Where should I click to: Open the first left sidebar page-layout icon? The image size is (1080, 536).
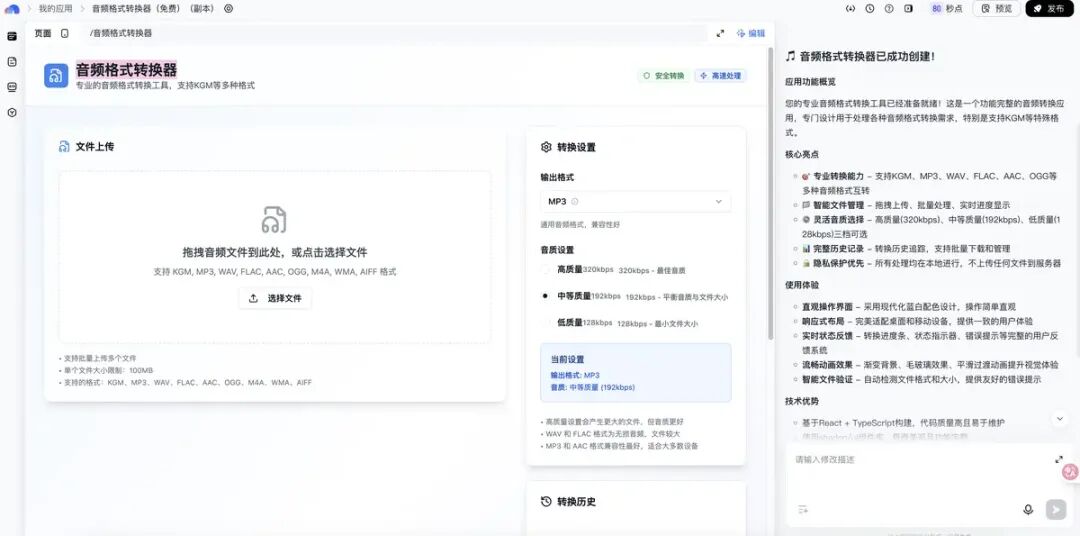[12, 37]
